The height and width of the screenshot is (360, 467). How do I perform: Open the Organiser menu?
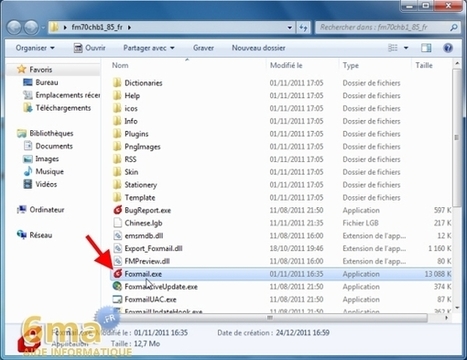[x=35, y=48]
